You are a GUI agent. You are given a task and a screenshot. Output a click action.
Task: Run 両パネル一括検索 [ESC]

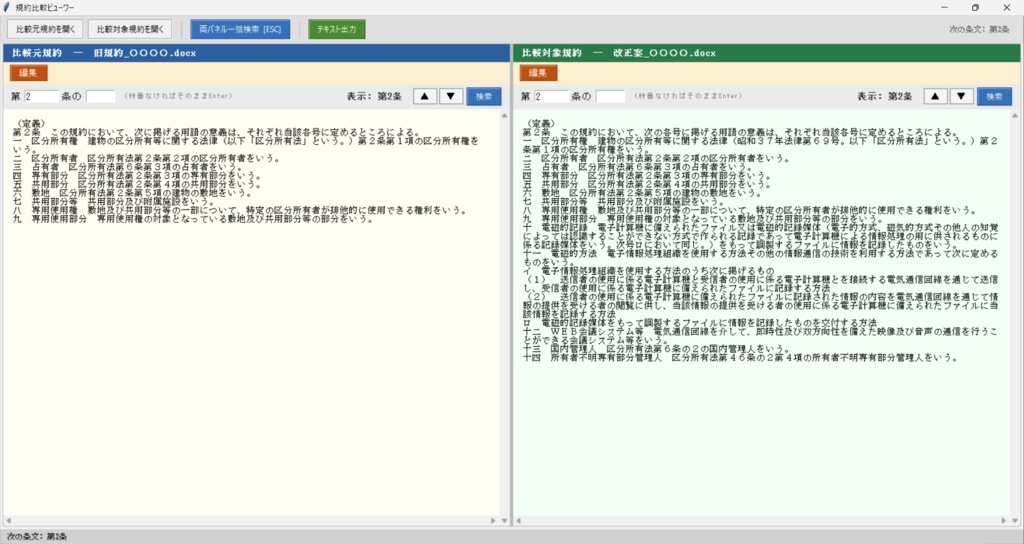pos(240,29)
